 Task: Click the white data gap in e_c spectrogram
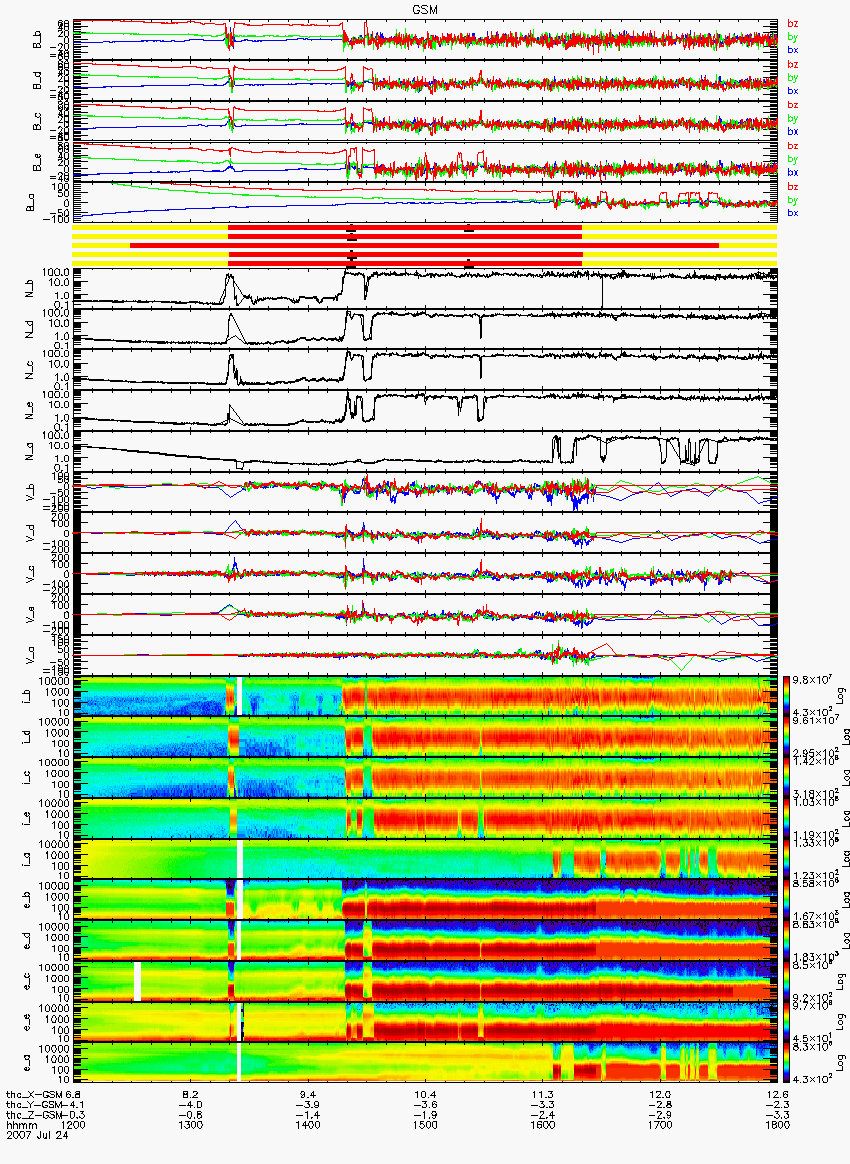[x=137, y=981]
